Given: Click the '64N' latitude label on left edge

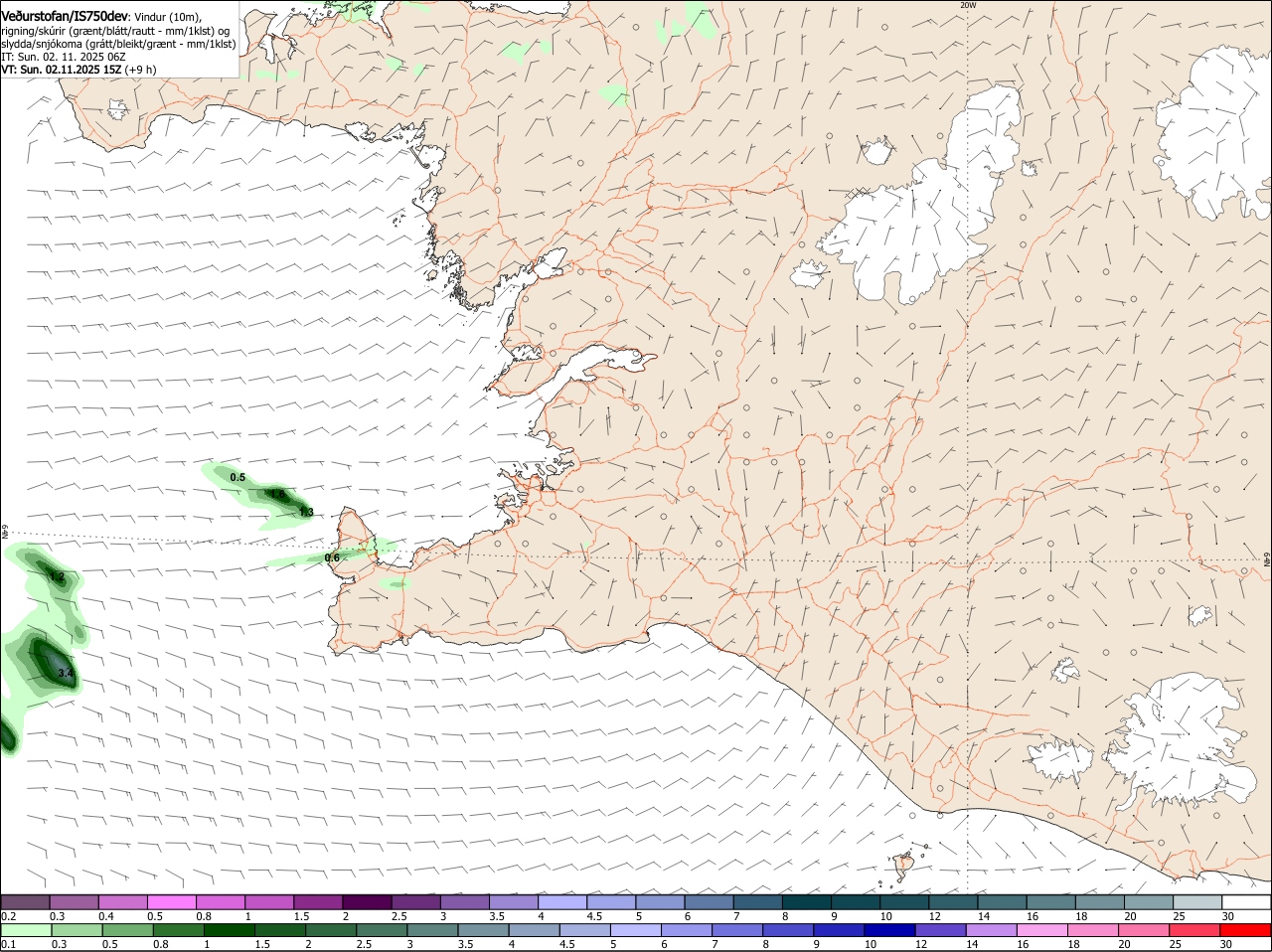Looking at the screenshot, I should [x=5, y=533].
